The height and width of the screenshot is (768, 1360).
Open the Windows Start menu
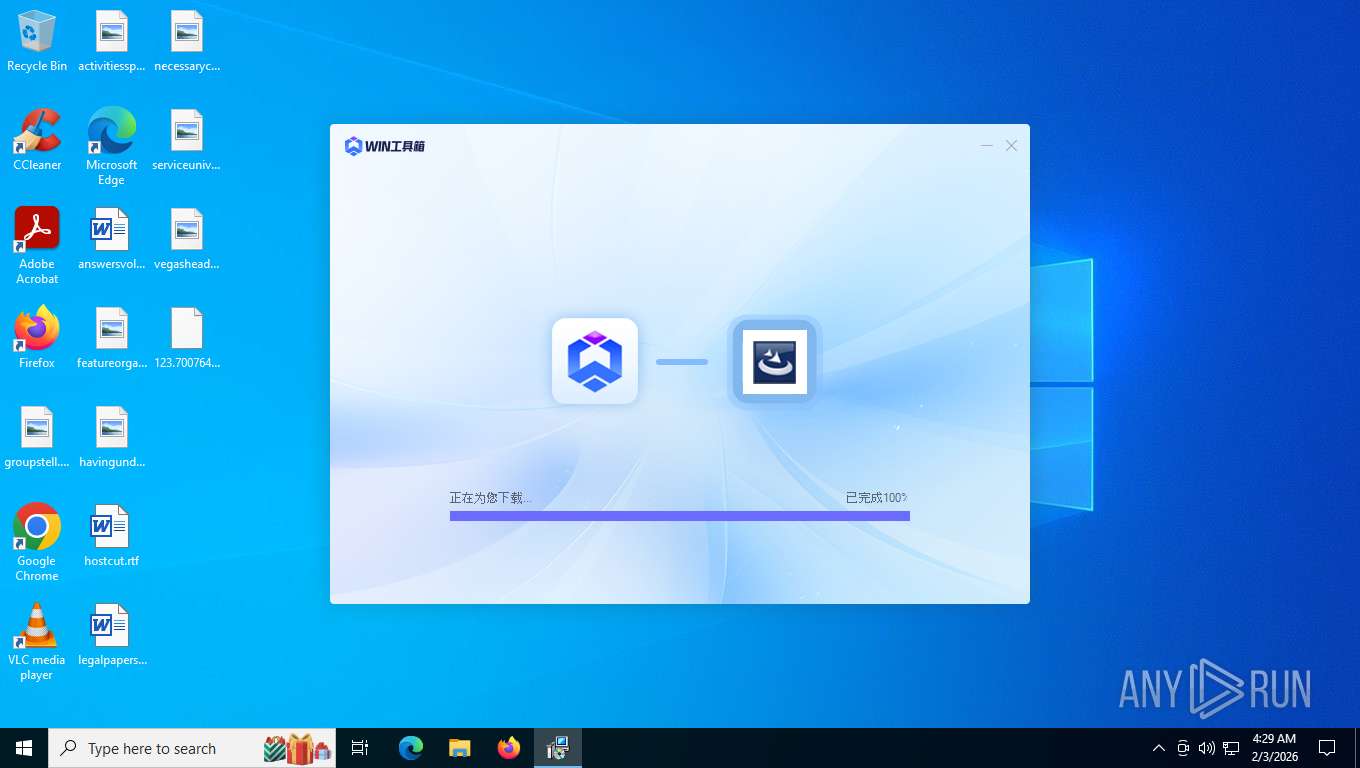click(x=24, y=748)
